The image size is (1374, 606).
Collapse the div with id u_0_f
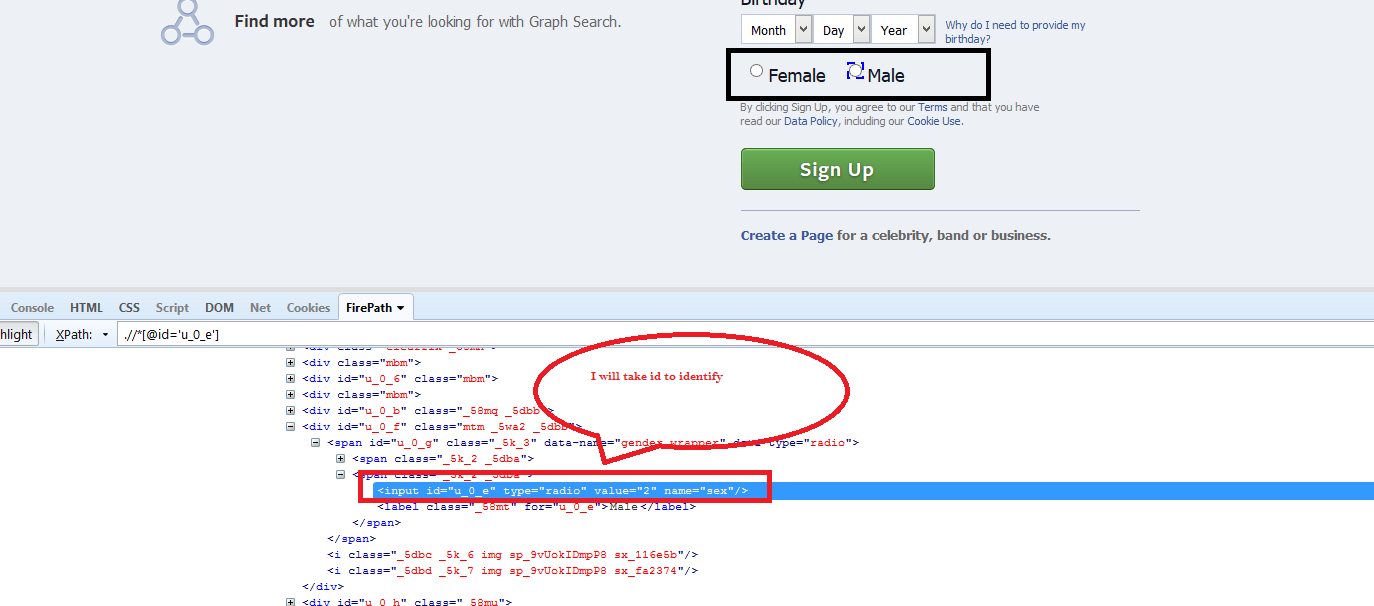click(x=289, y=426)
